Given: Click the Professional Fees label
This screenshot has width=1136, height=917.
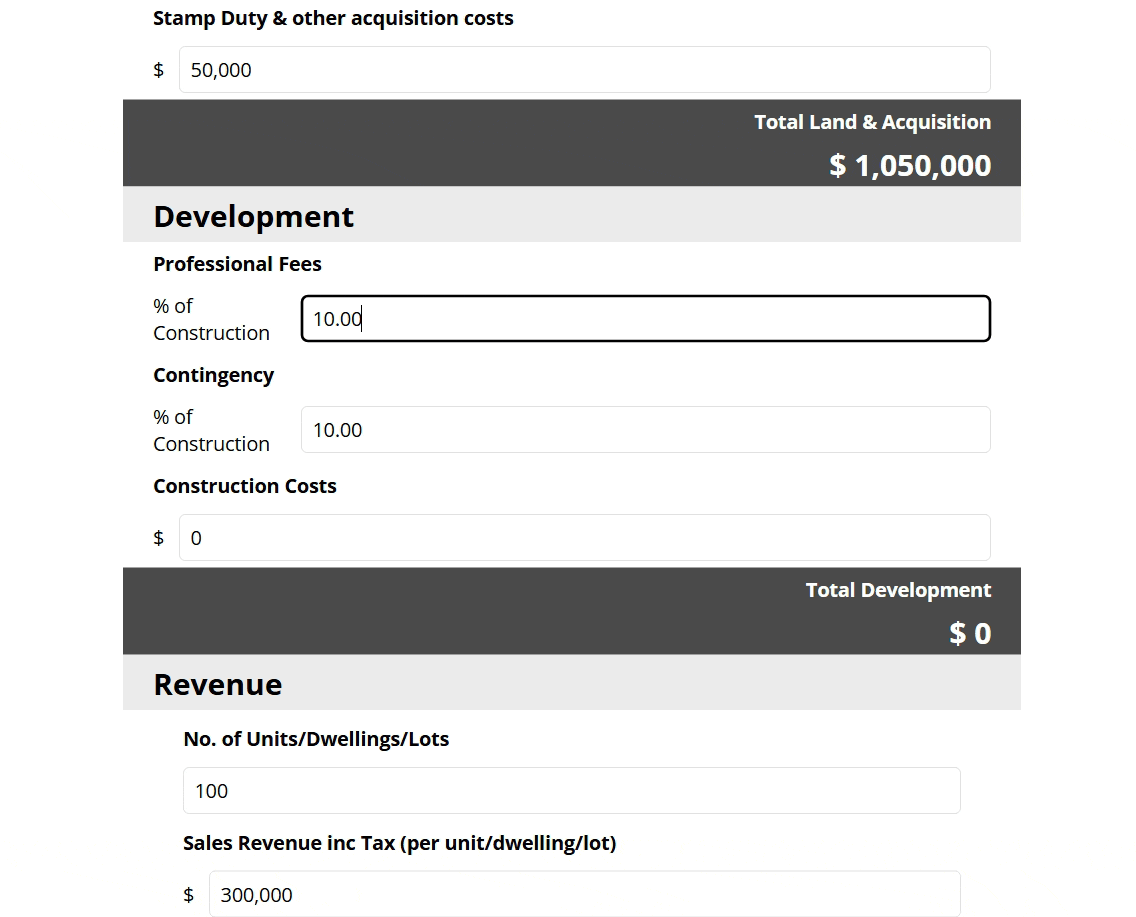Looking at the screenshot, I should [x=237, y=264].
